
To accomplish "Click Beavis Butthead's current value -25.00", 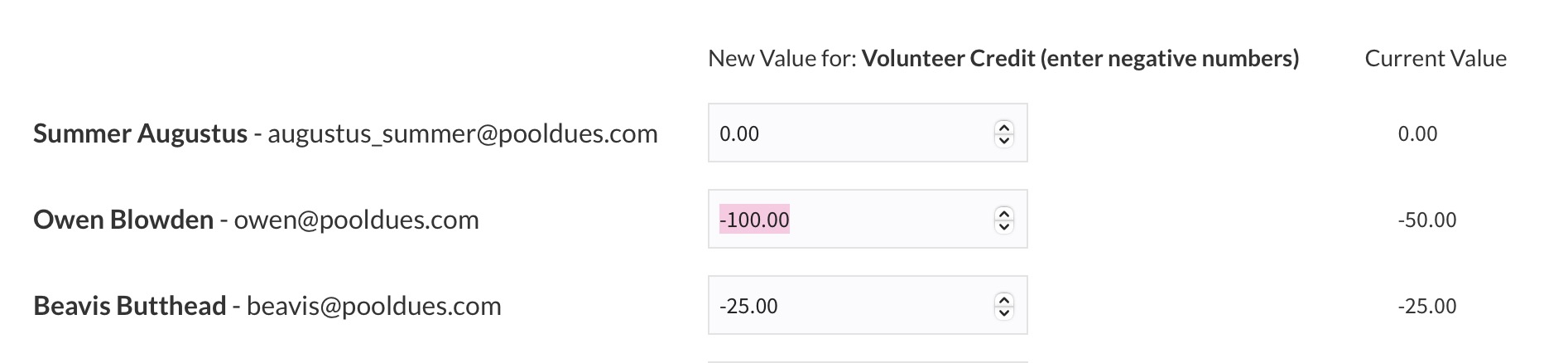I will pos(1426,306).
